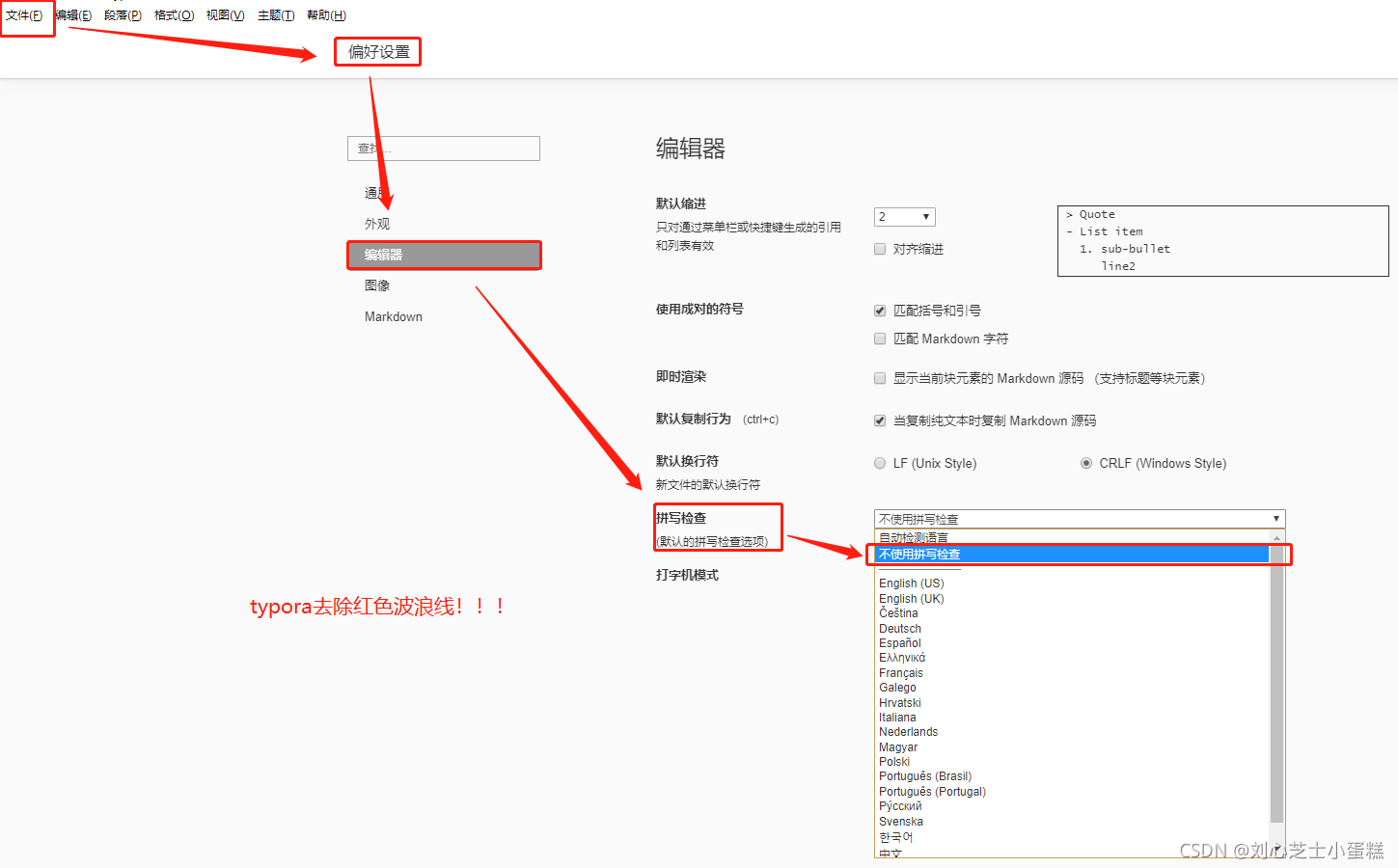The height and width of the screenshot is (868, 1398).
Task: Click the language list scroll-up arrow
Action: tap(1277, 537)
